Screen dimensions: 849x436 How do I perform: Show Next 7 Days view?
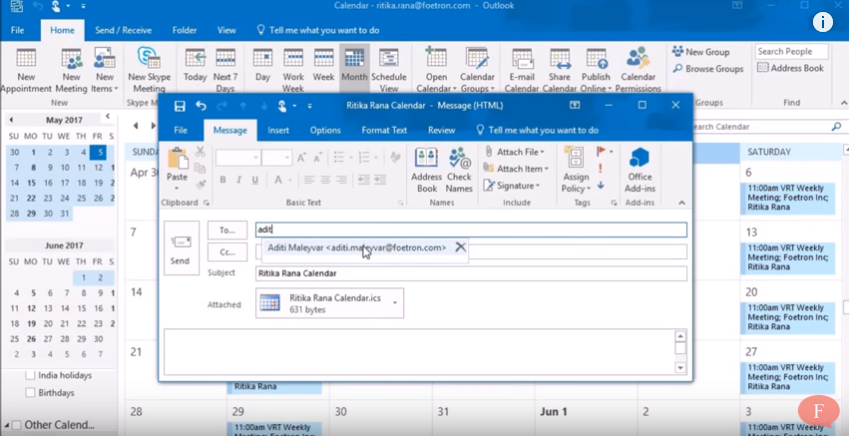(225, 70)
